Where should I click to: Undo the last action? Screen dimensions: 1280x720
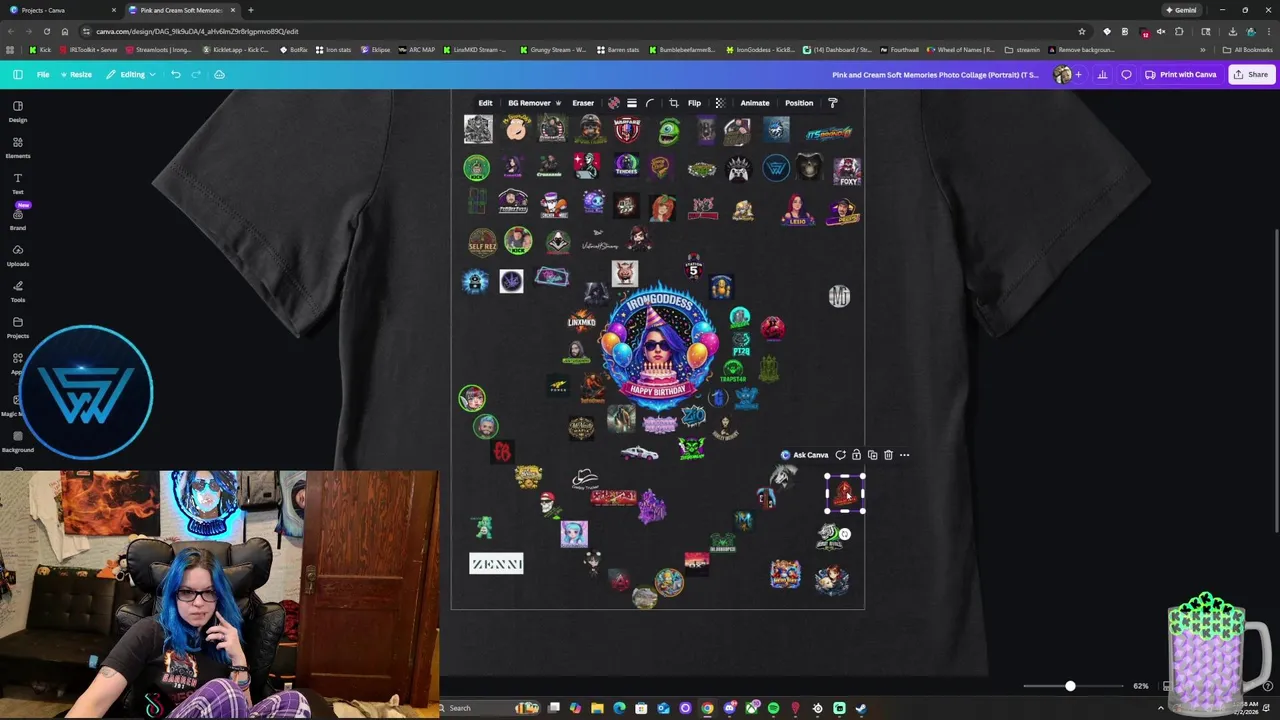(176, 74)
